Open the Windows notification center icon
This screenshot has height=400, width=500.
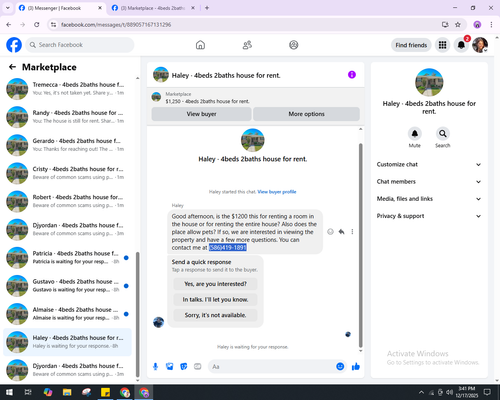487,392
